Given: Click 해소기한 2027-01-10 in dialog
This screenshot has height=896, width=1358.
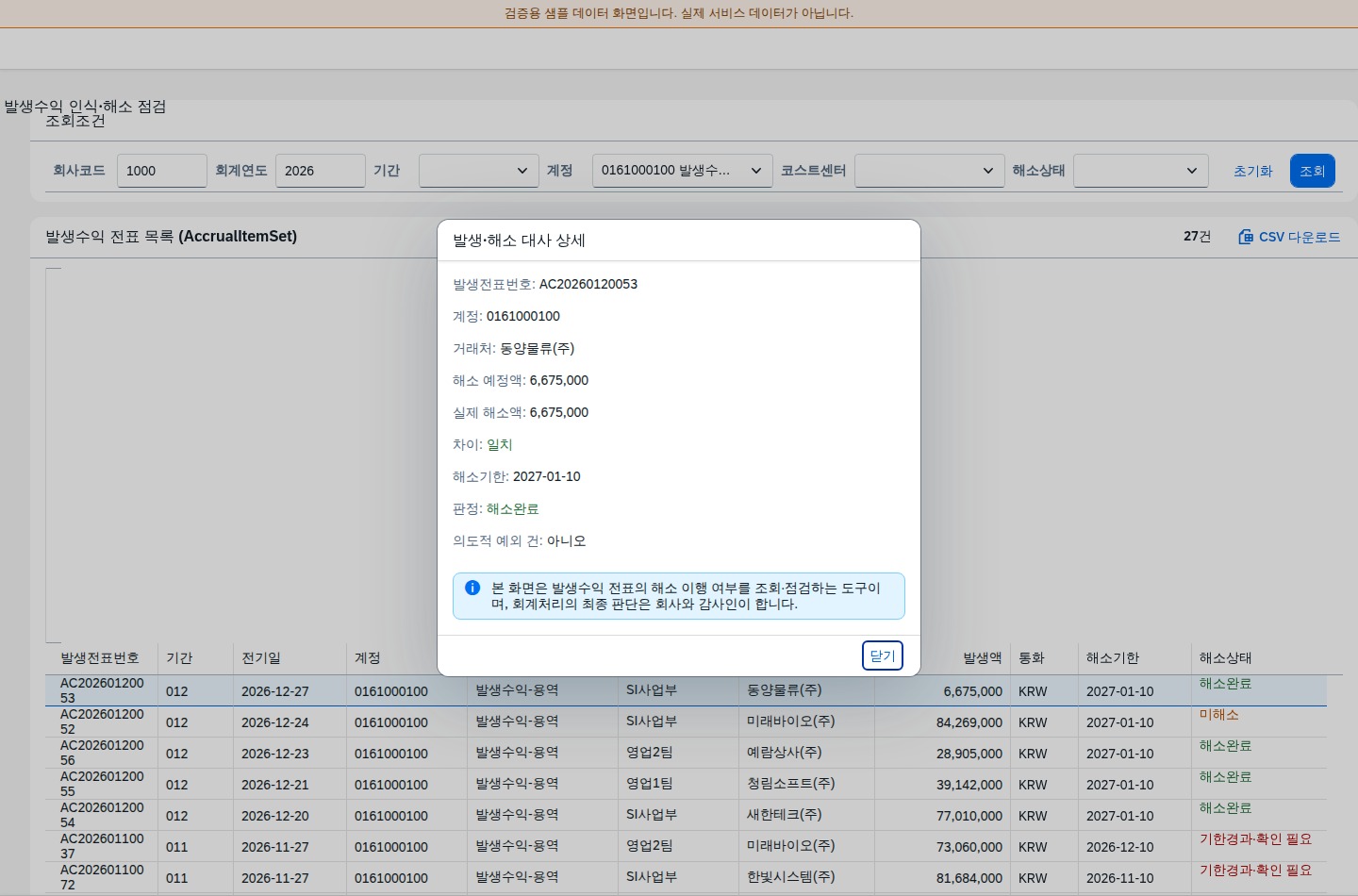Looking at the screenshot, I should 547,476.
